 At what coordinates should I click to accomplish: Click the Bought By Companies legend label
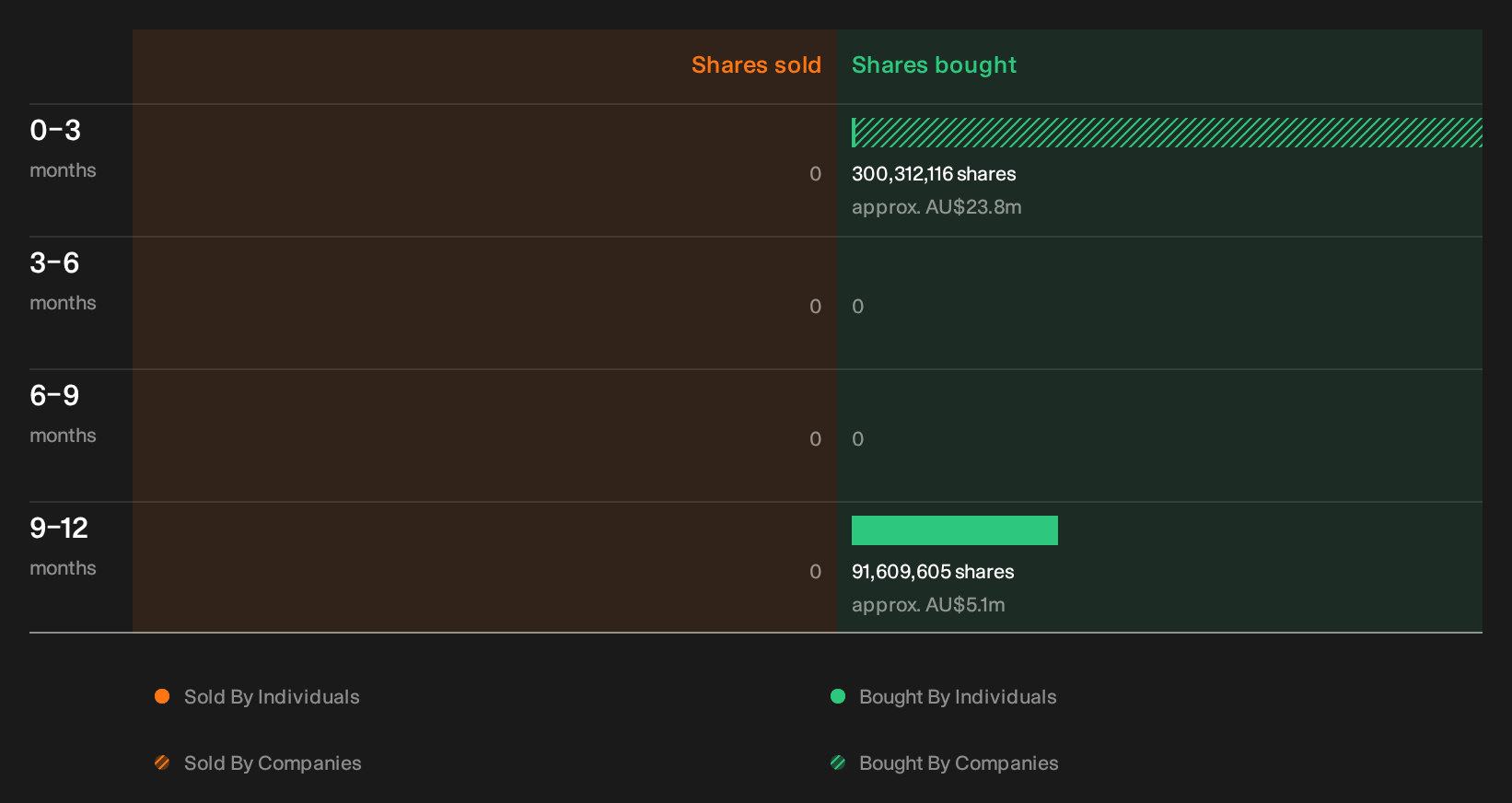pyautogui.click(x=959, y=763)
